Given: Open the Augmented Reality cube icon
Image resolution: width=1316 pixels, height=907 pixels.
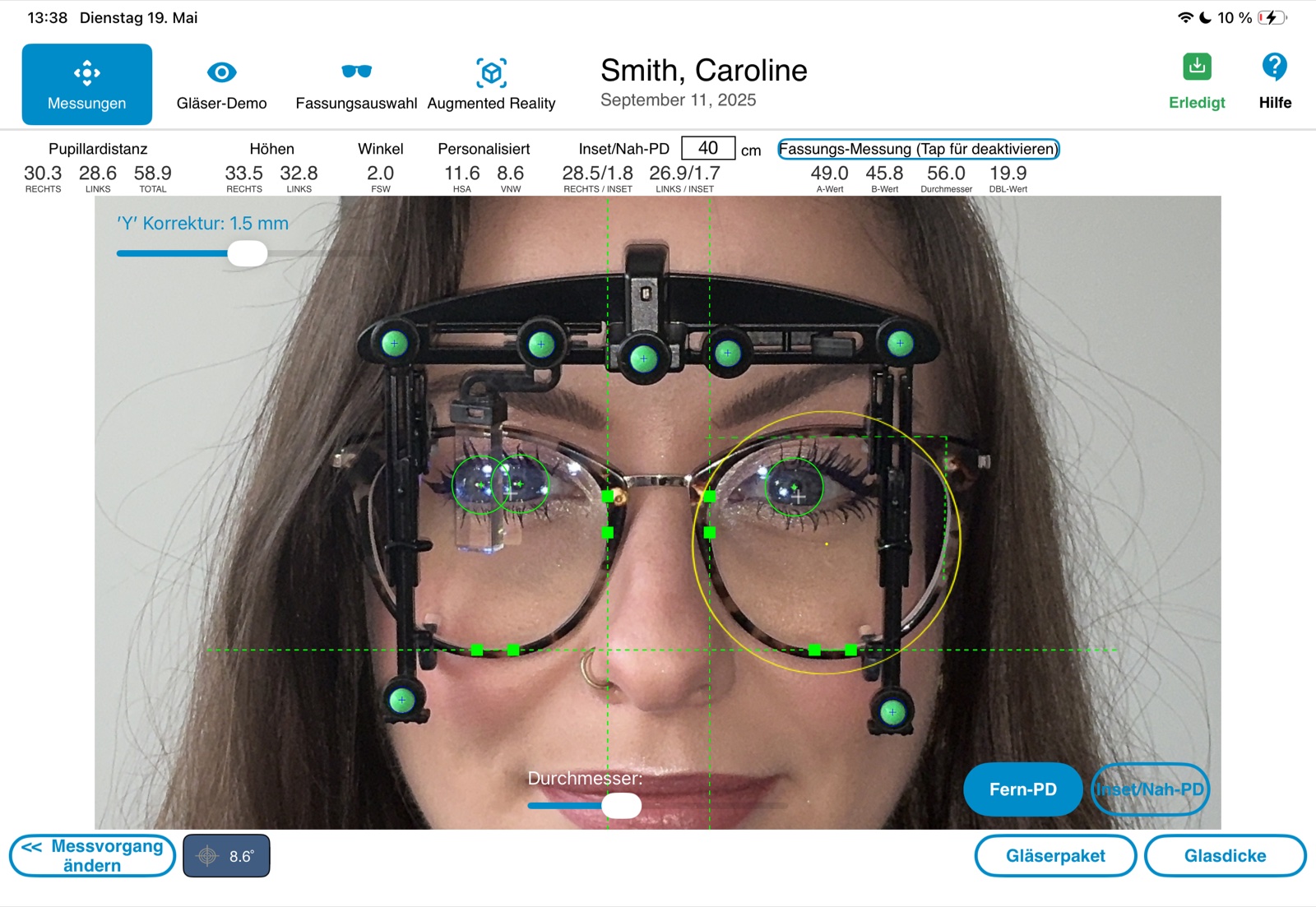Looking at the screenshot, I should [x=491, y=73].
